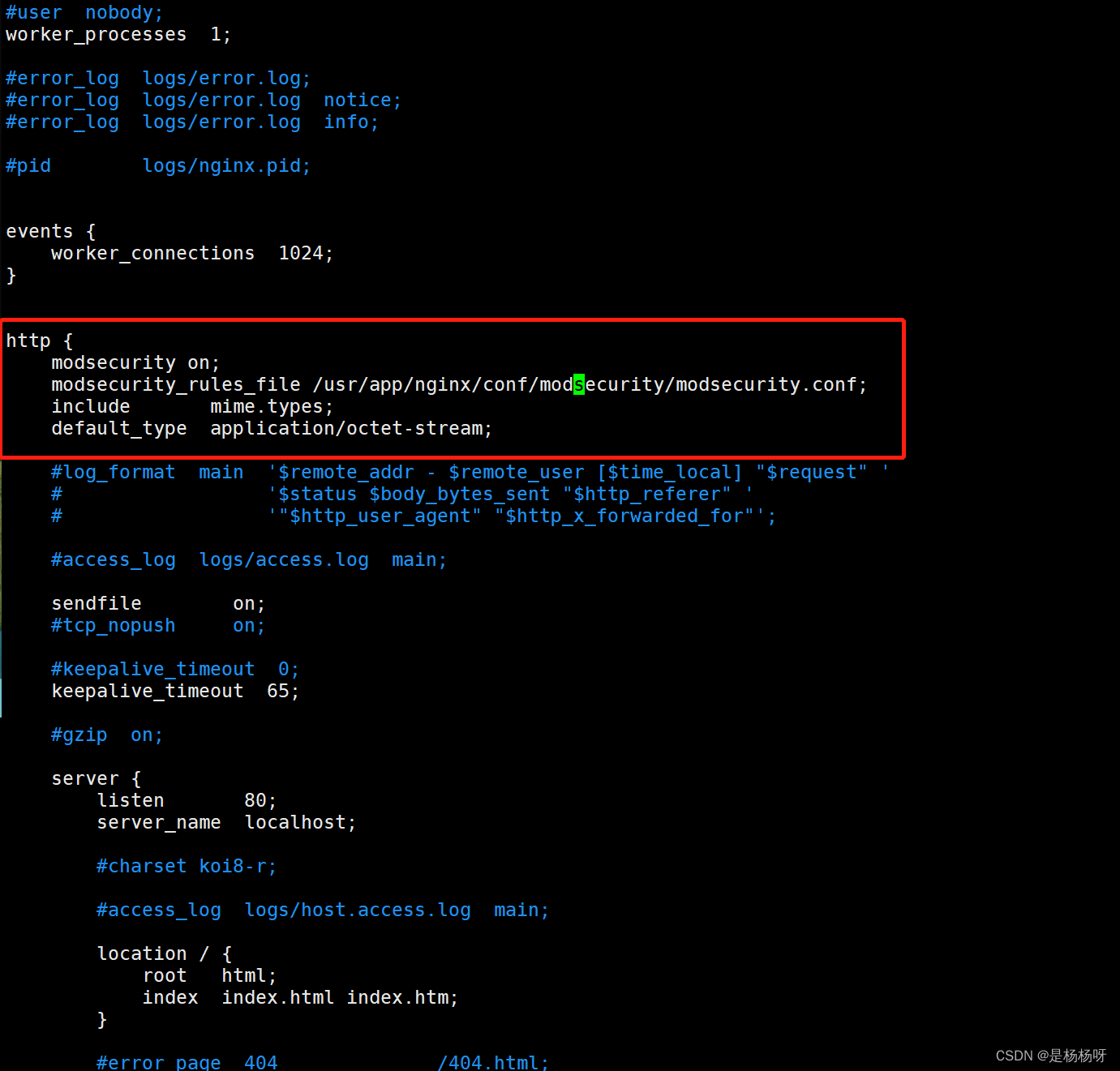Viewport: 1120px width, 1071px height.
Task: Click the 'server {' line
Action: tap(97, 779)
